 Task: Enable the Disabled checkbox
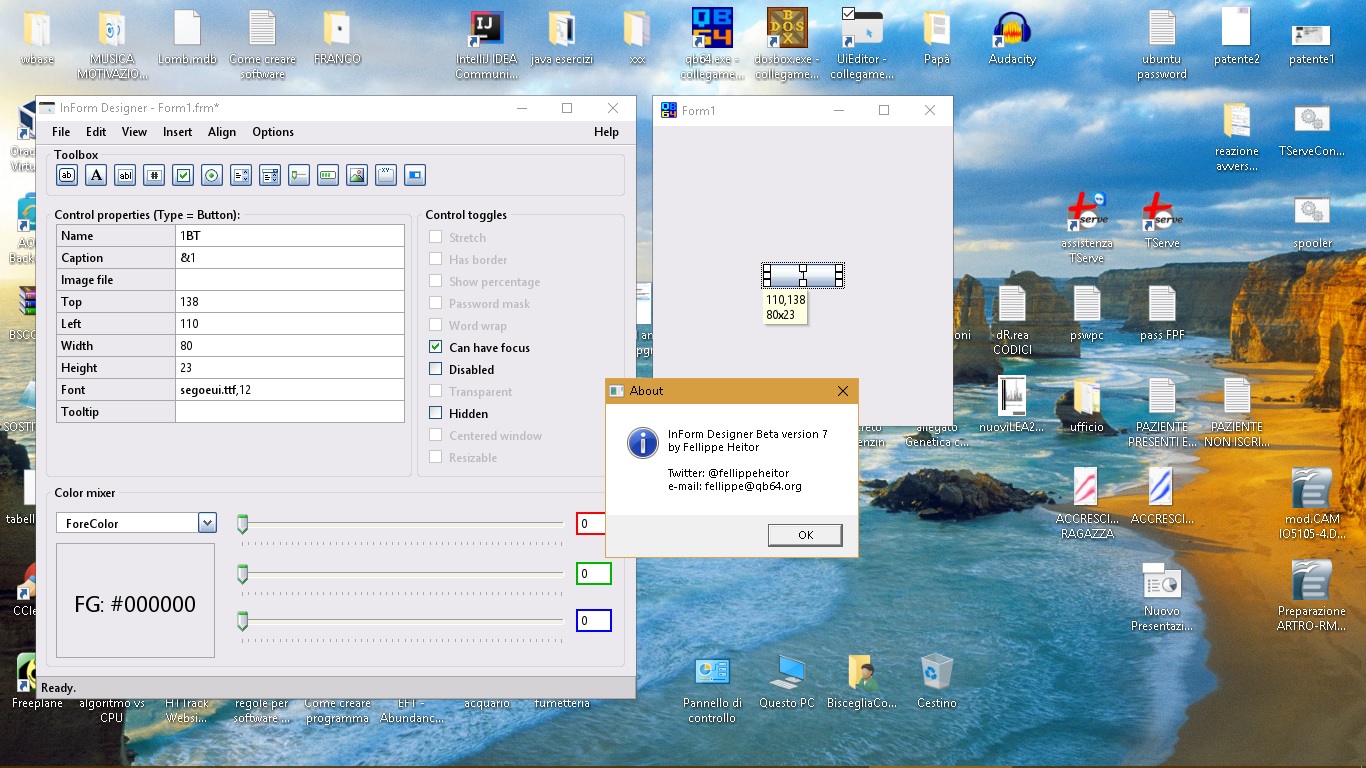[x=436, y=370]
